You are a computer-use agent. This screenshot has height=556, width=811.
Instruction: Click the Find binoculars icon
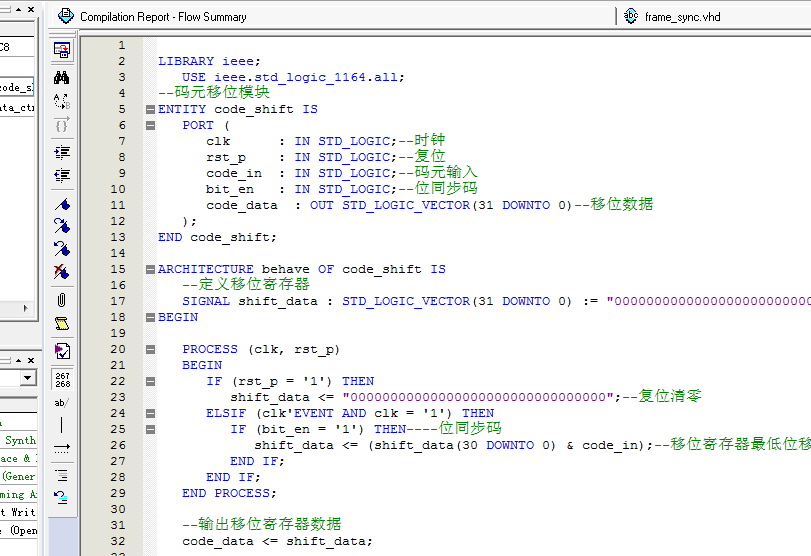(62, 77)
